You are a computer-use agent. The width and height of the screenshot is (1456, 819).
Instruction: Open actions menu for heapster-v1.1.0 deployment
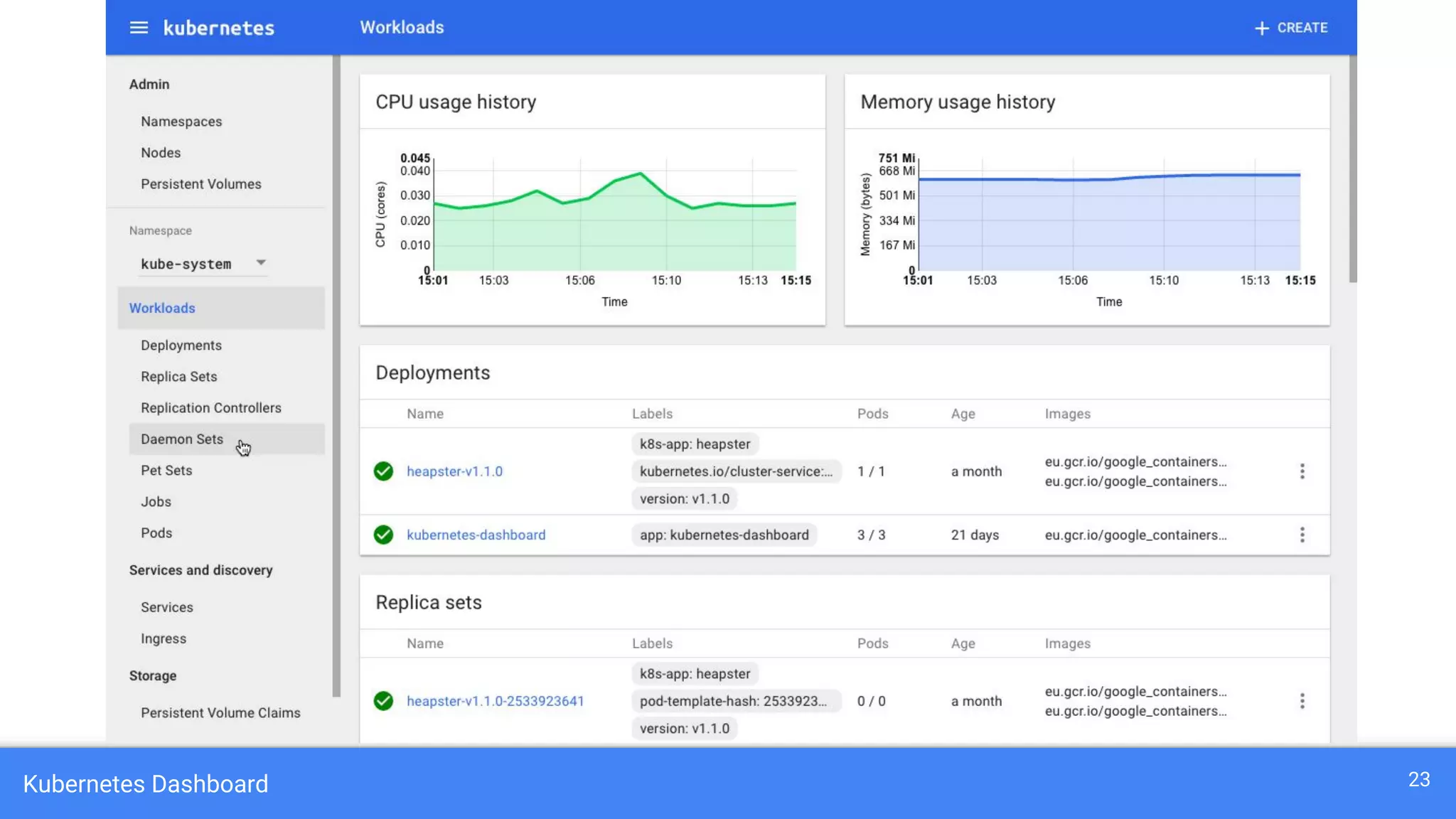tap(1302, 471)
